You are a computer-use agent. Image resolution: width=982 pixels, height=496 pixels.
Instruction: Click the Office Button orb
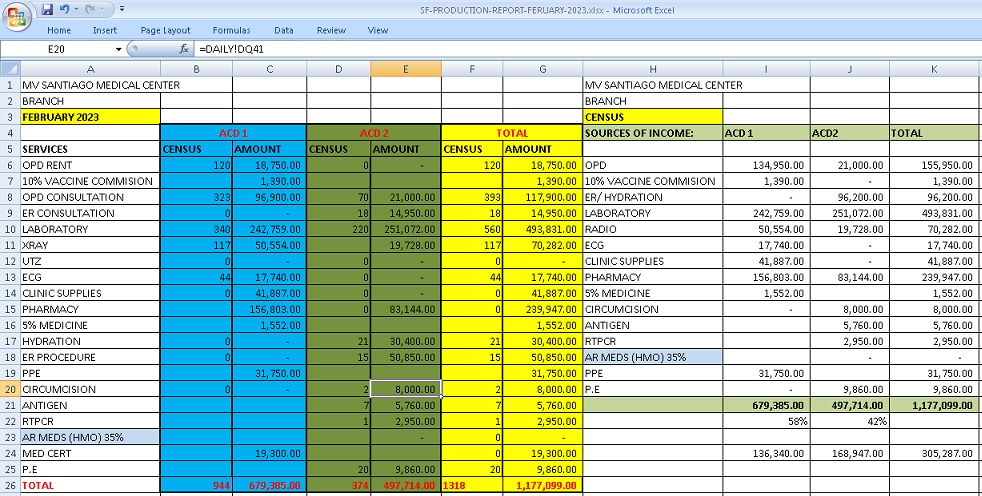17,16
